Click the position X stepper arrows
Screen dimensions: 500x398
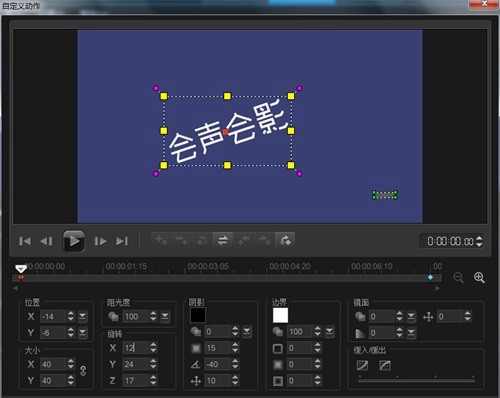click(71, 316)
